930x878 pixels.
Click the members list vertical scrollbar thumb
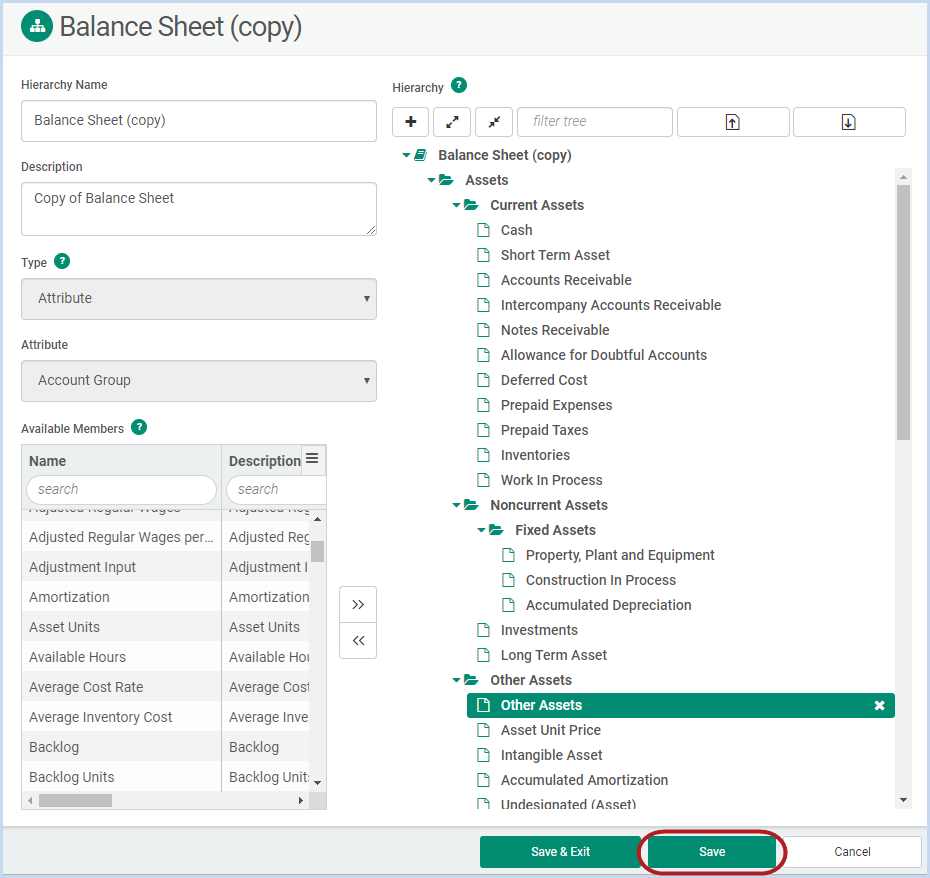pos(317,551)
